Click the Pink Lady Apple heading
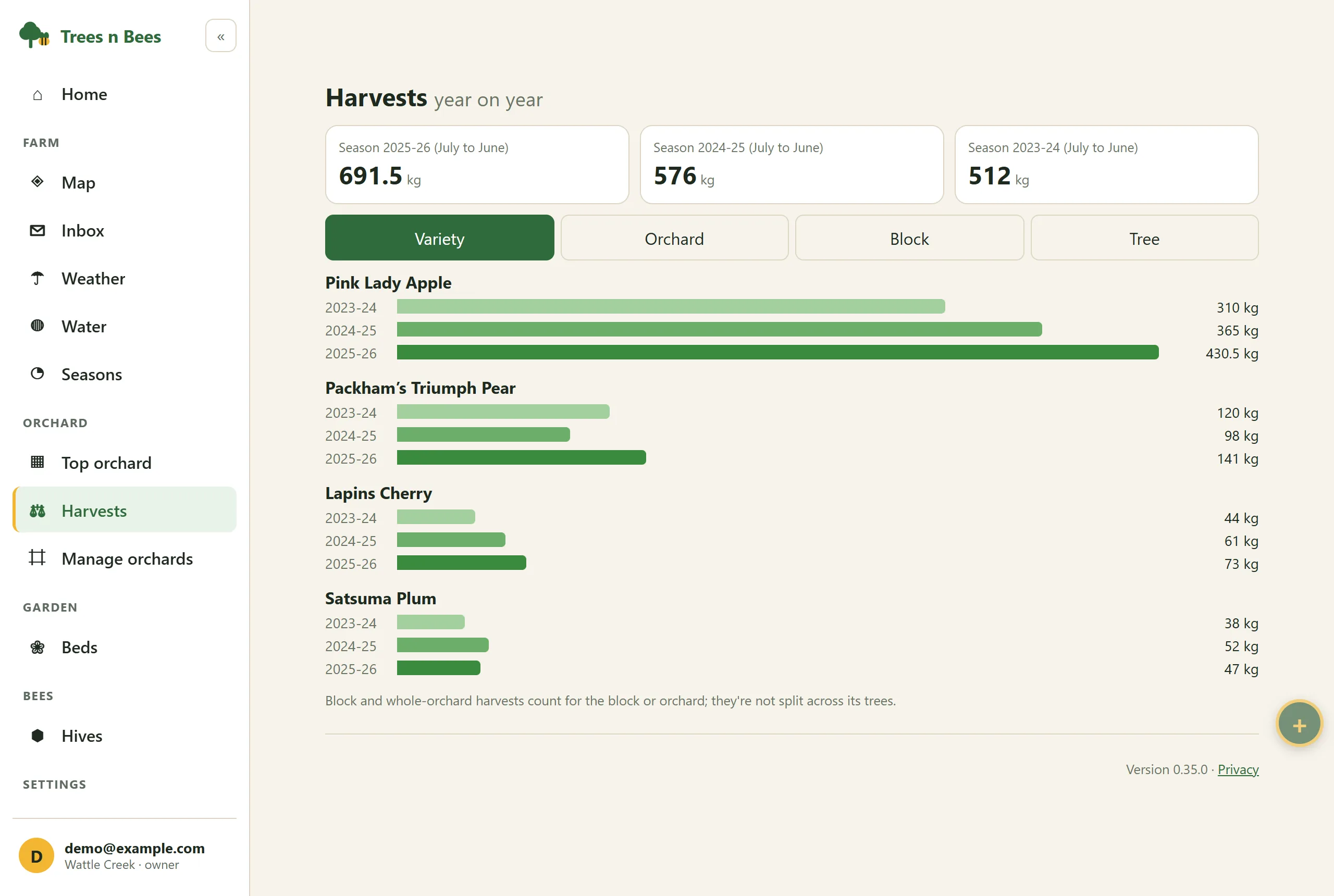Viewport: 1334px width, 896px height. (388, 283)
